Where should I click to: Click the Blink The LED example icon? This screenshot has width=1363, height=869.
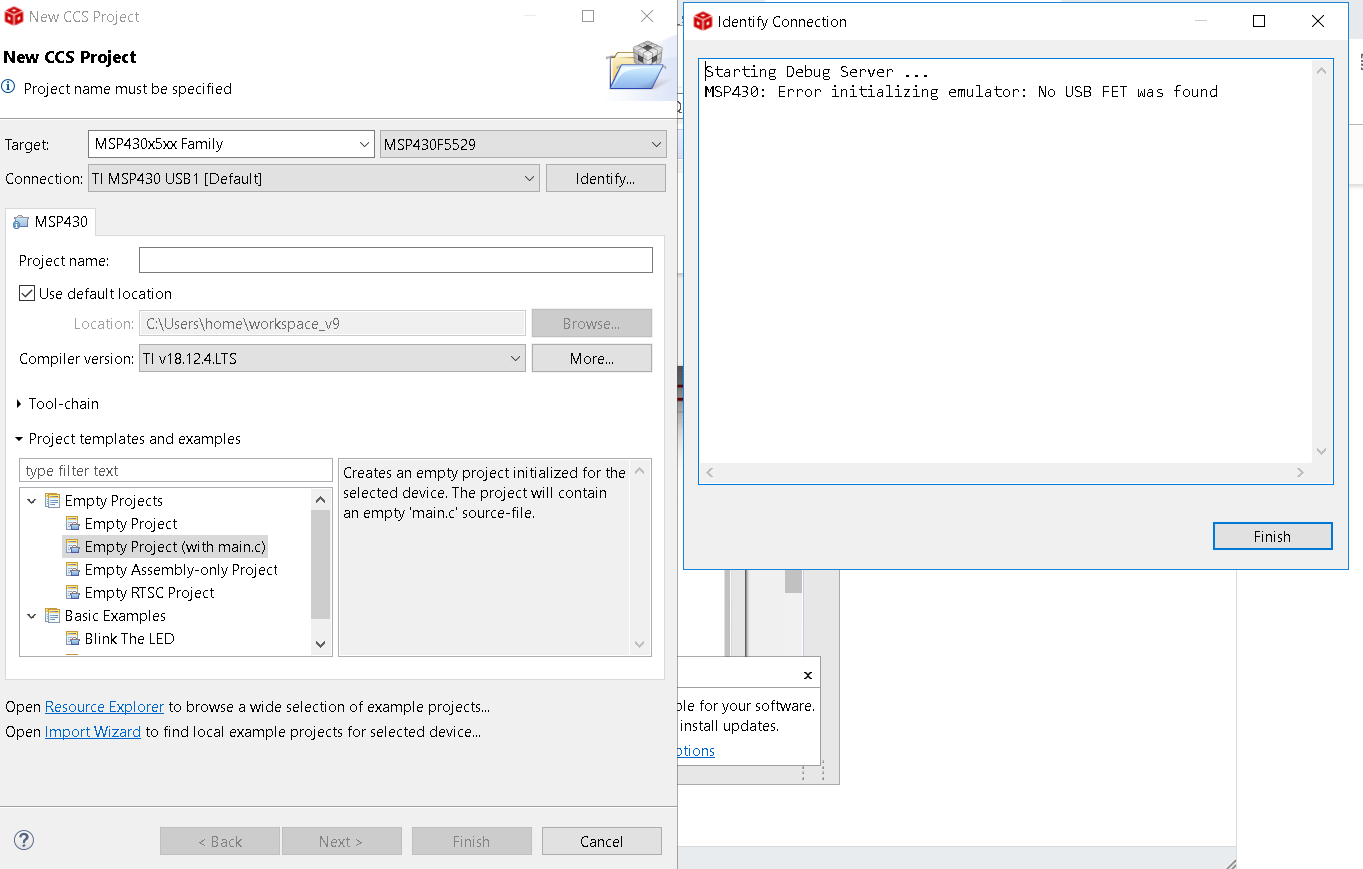[x=72, y=639]
